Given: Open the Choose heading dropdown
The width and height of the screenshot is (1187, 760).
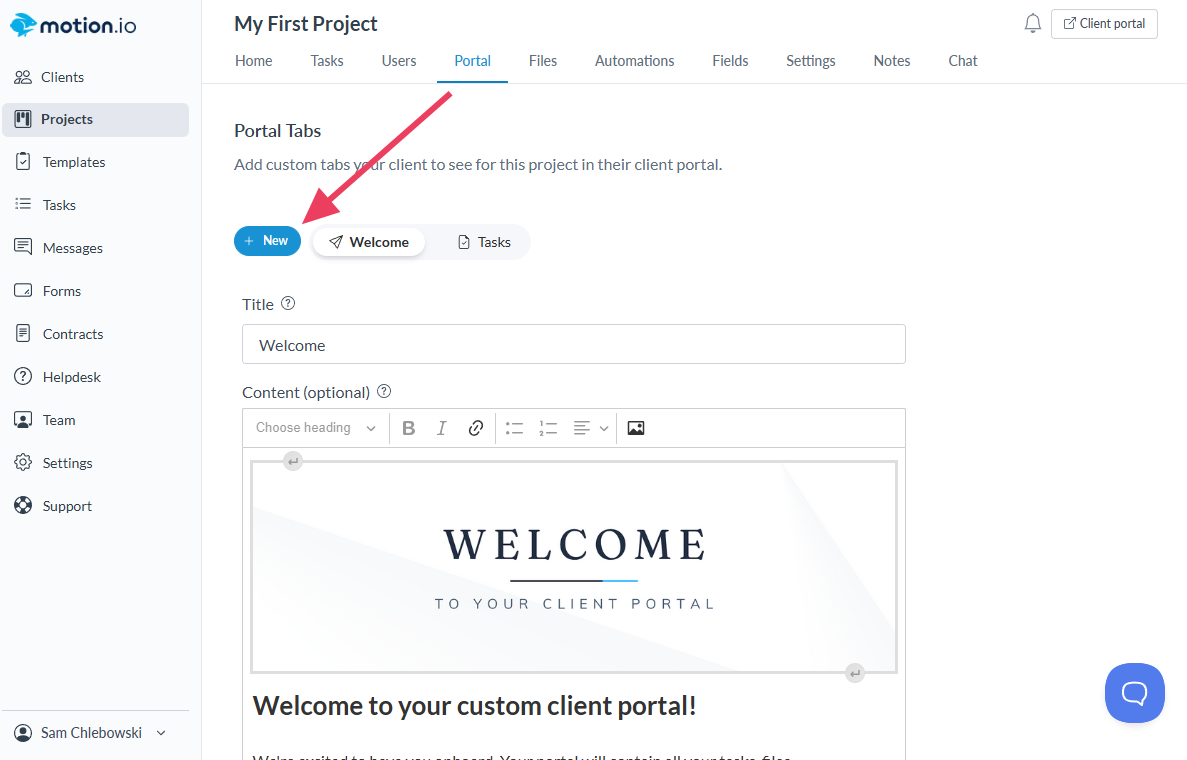Looking at the screenshot, I should 316,428.
